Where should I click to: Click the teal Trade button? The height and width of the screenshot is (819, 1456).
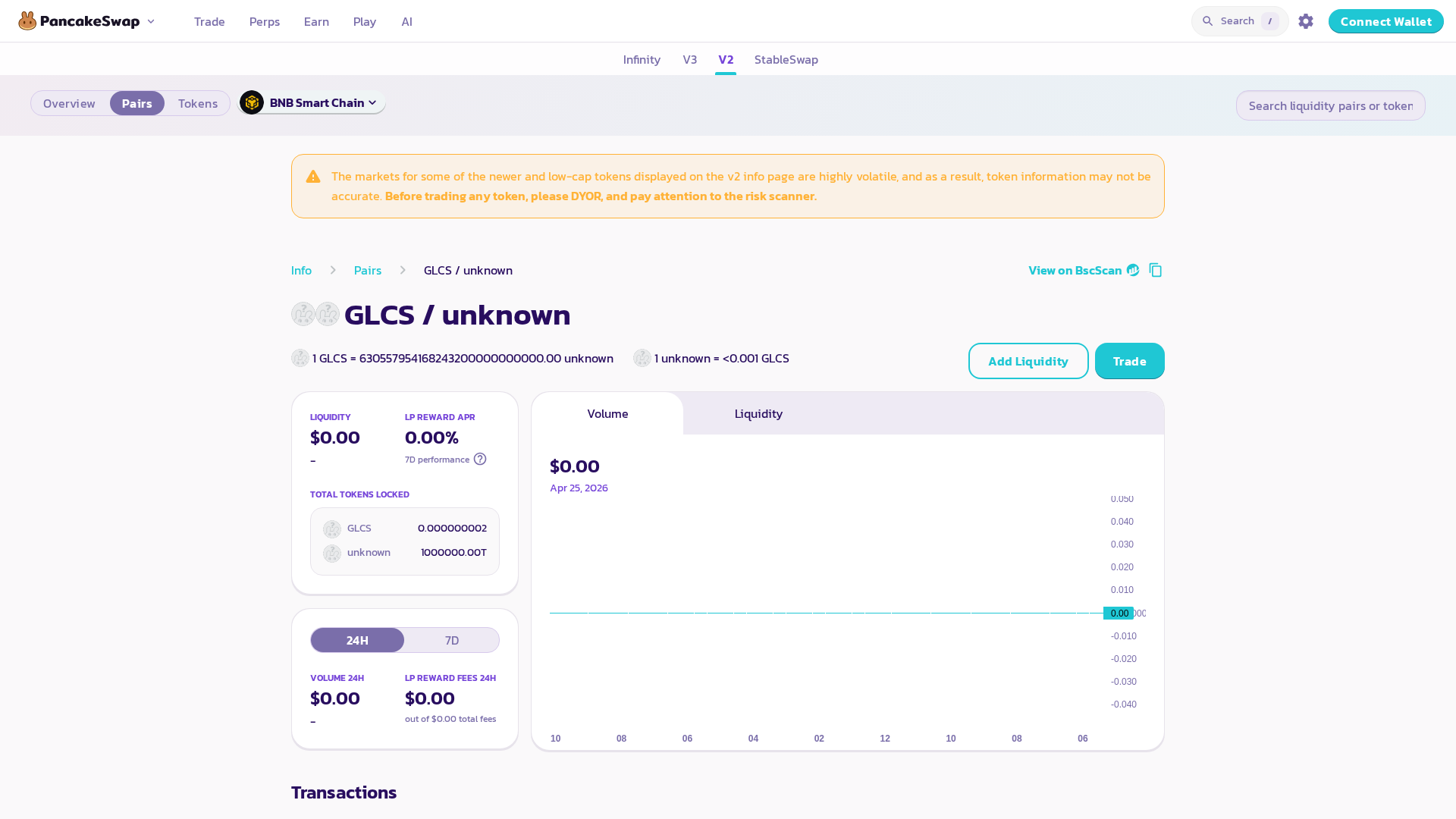[x=1130, y=361]
